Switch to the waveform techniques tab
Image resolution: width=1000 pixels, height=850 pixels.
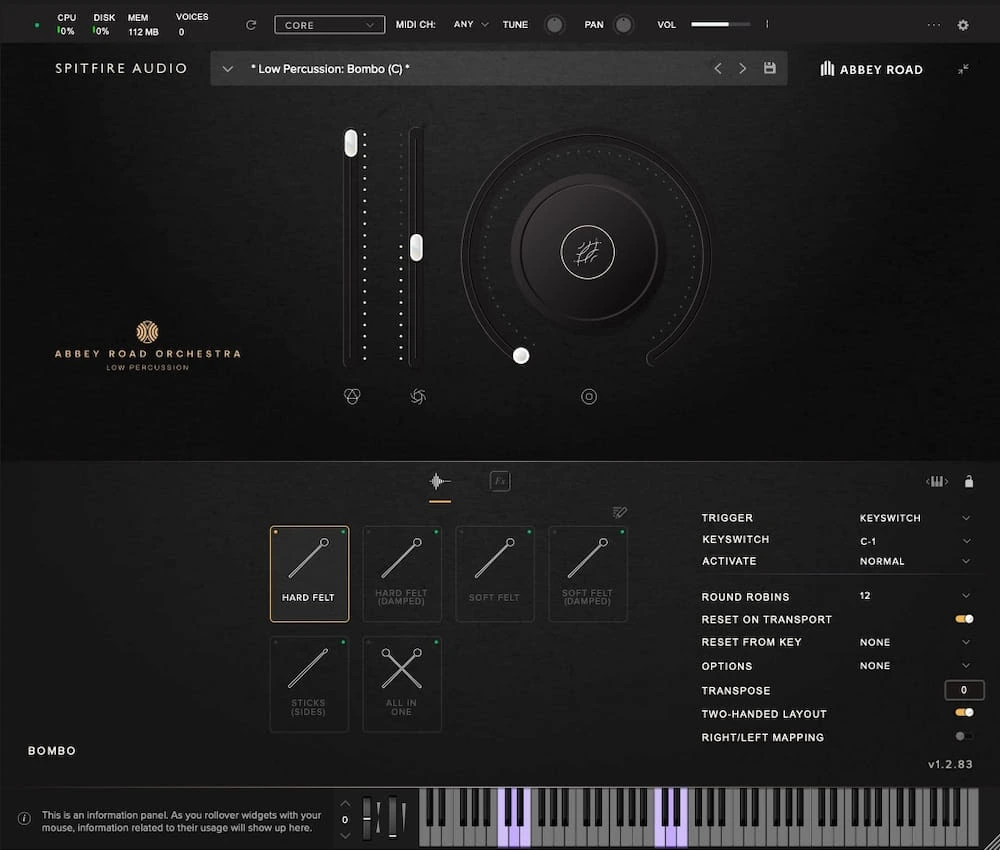pyautogui.click(x=439, y=482)
